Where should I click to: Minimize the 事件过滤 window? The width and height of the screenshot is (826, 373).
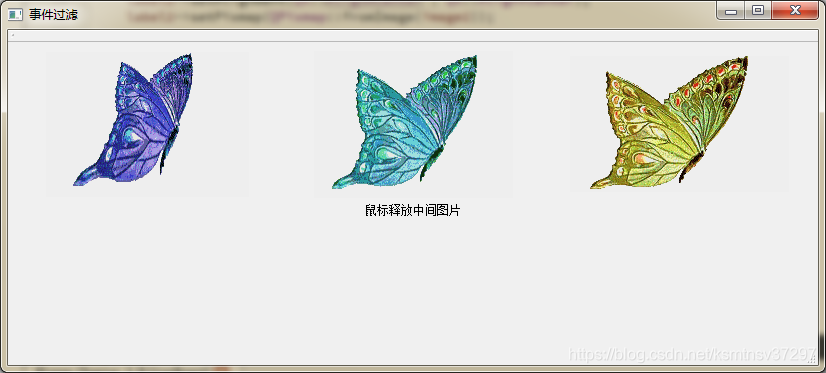(x=731, y=11)
